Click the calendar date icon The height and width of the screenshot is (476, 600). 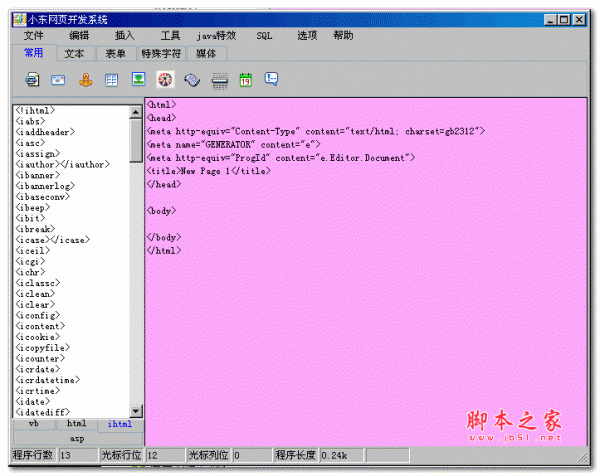(245, 79)
